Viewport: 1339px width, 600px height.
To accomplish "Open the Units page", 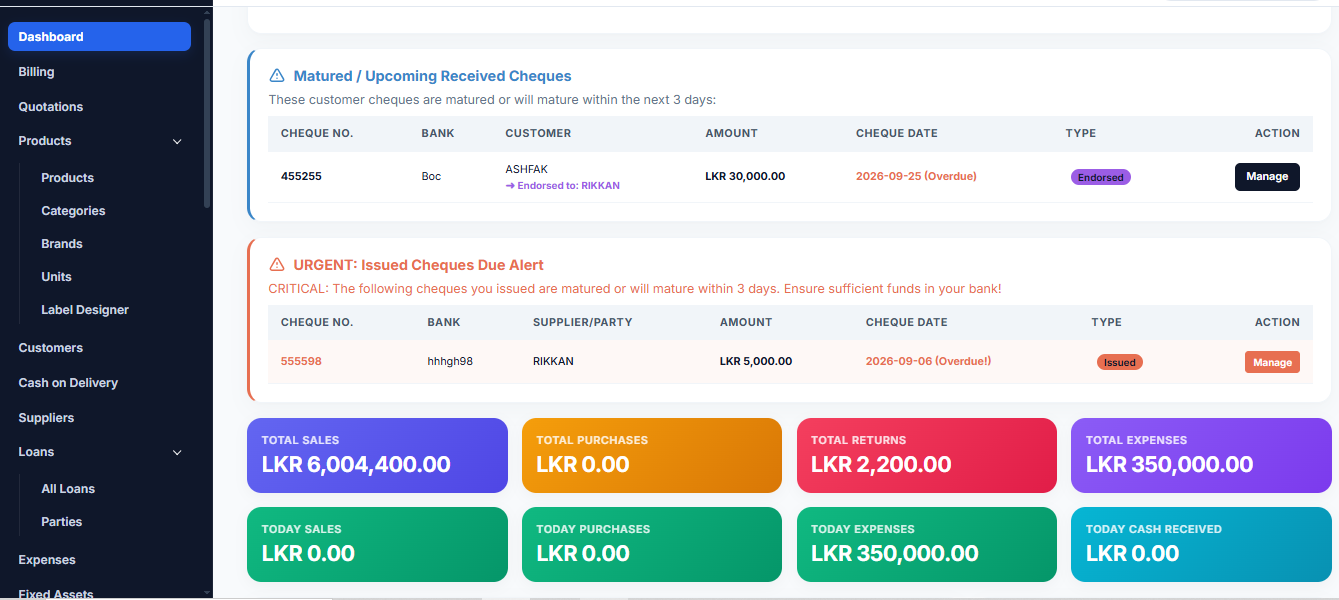I will pyautogui.click(x=56, y=277).
